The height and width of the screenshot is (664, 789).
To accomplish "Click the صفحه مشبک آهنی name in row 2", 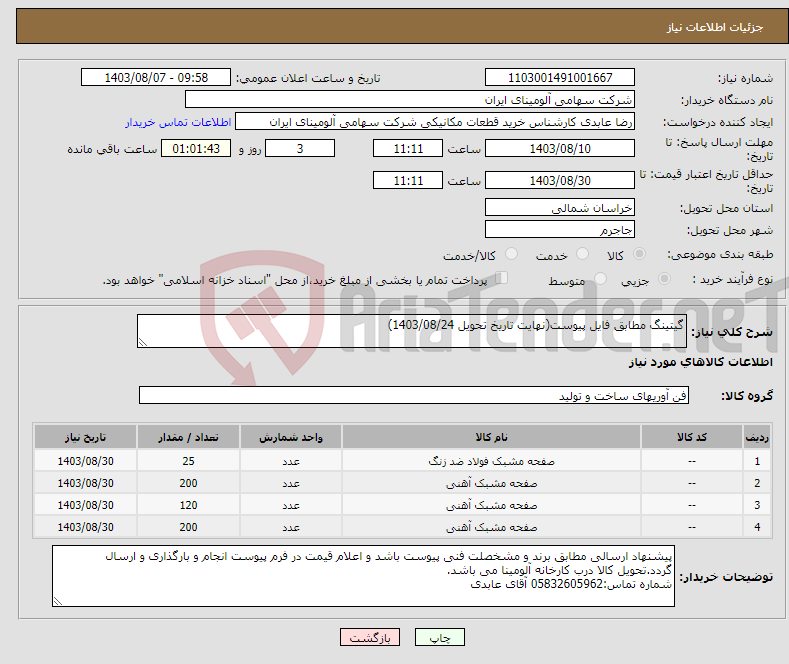I will (491, 483).
